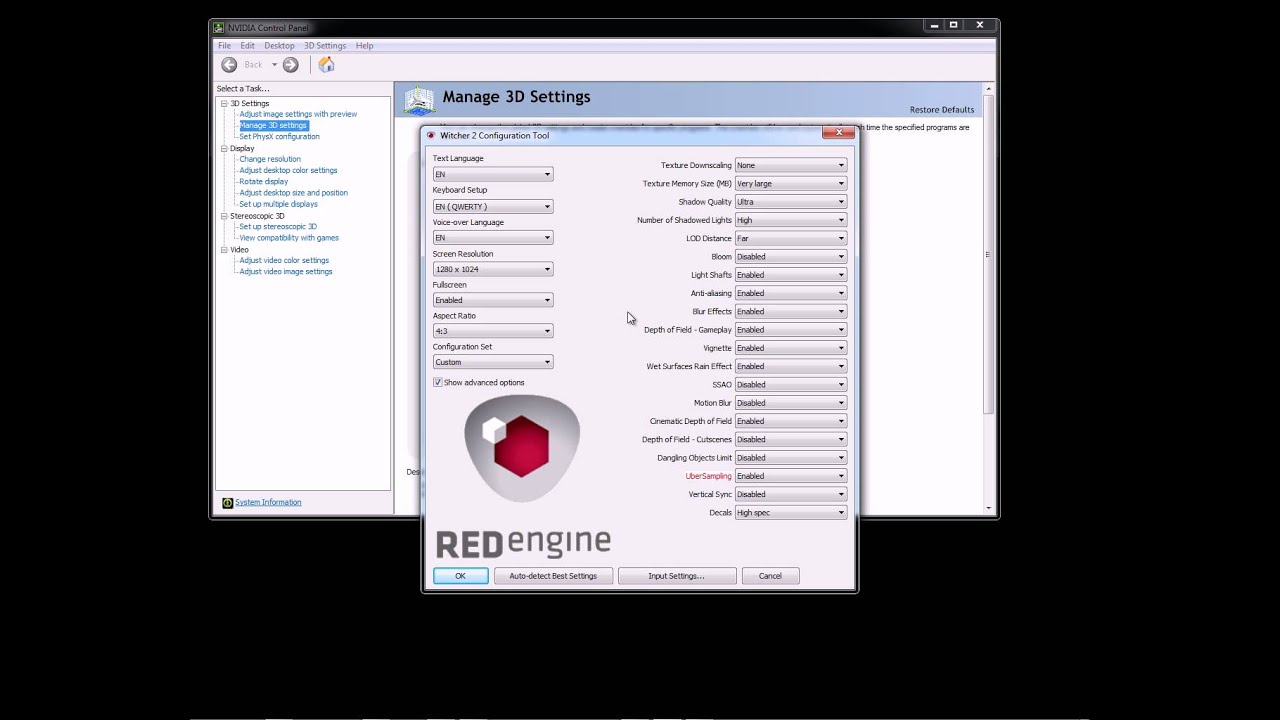Open the Keyboard Setup dropdown

493,206
